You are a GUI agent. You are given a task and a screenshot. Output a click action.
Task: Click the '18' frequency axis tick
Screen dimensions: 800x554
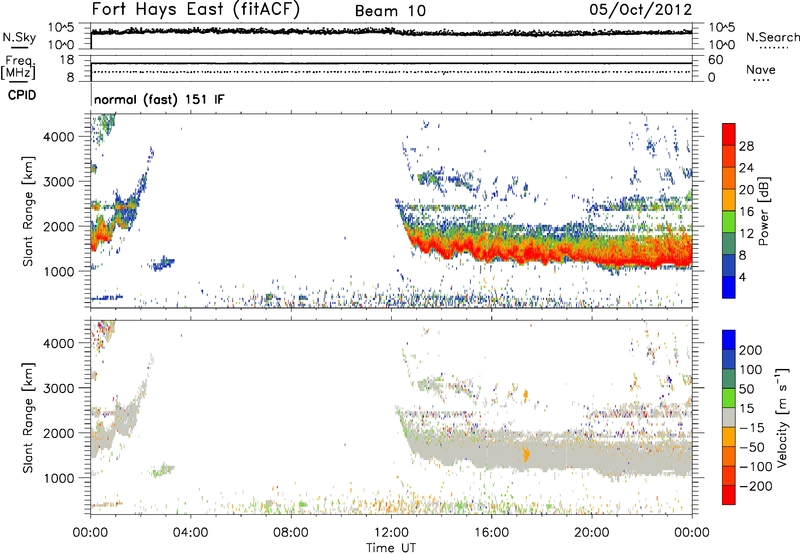[x=66, y=60]
